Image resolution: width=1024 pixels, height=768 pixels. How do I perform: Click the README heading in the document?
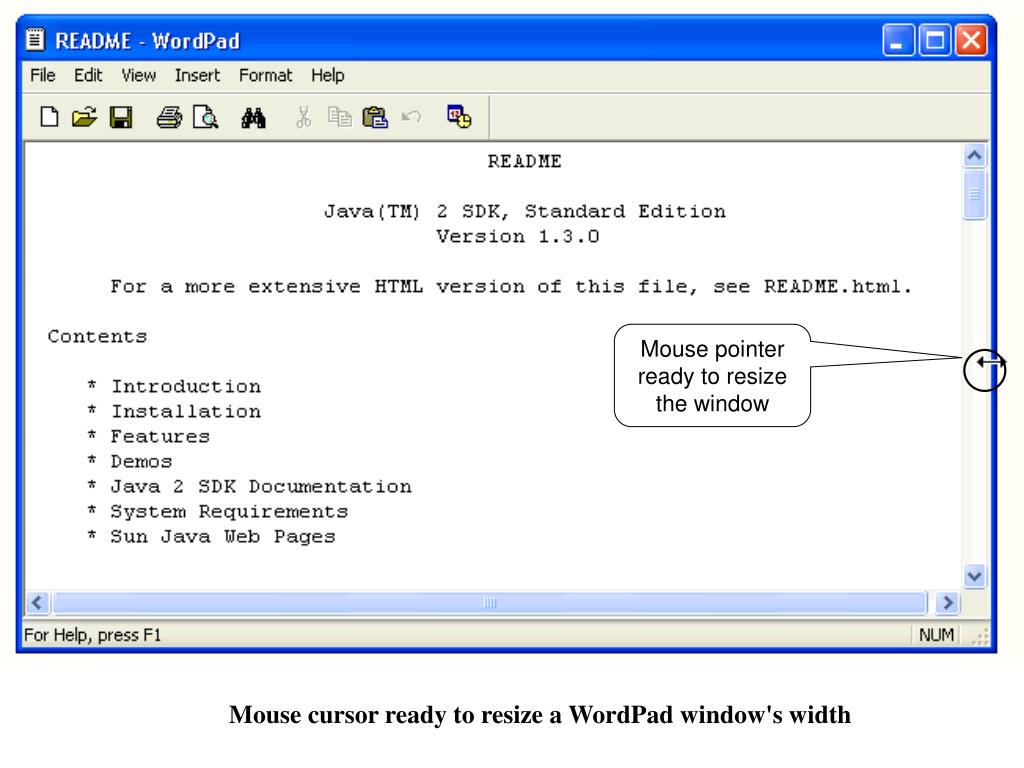click(524, 161)
